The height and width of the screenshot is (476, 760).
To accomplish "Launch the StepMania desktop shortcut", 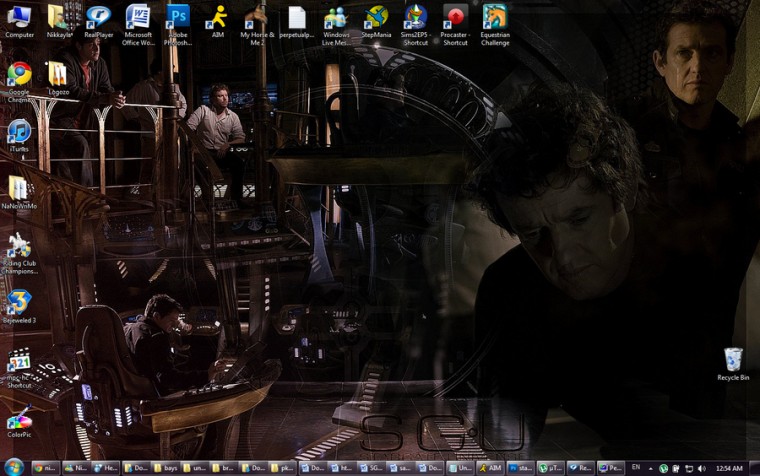I will tap(376, 21).
